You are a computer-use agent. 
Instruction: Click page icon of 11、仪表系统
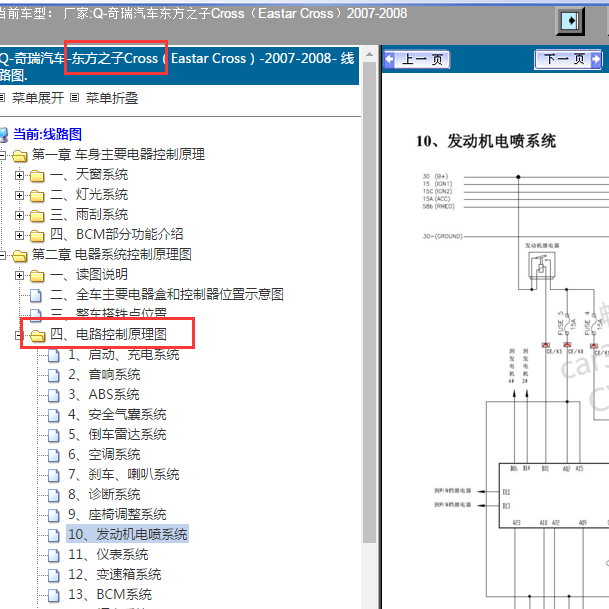54,555
